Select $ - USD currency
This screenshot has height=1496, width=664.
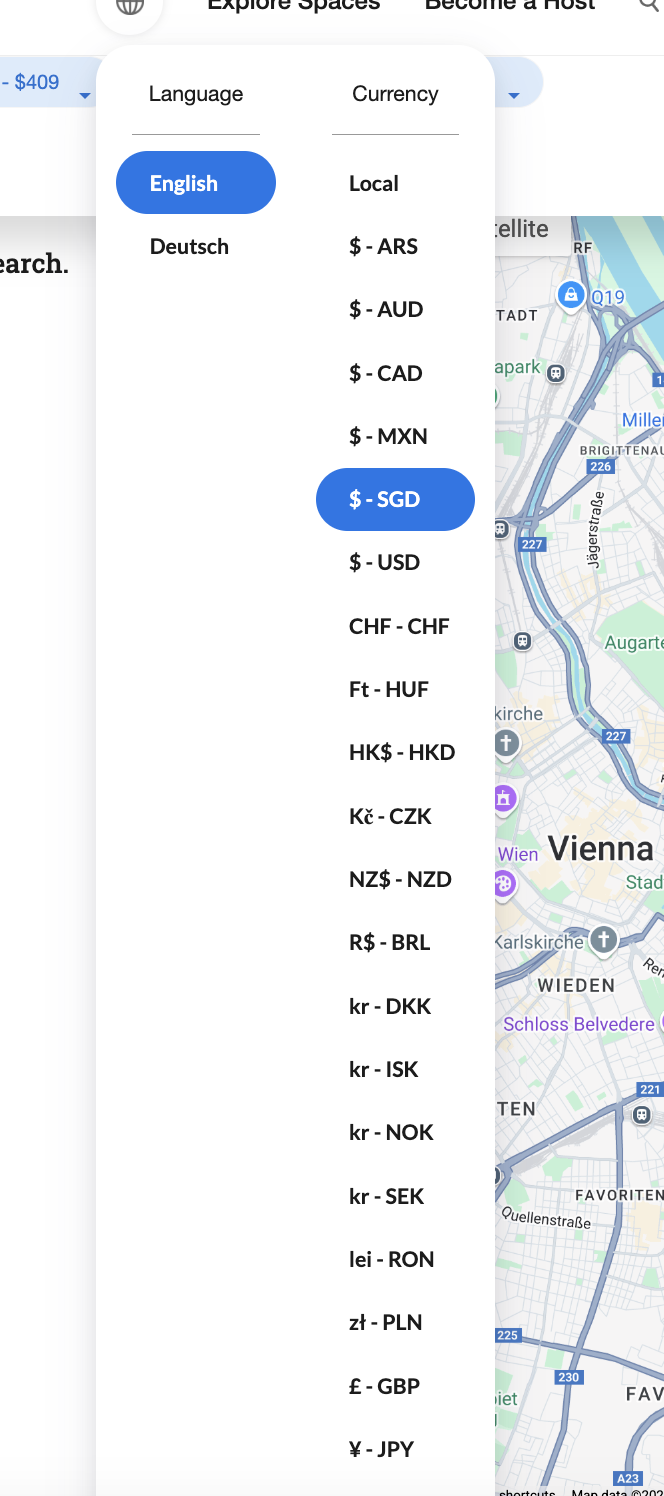tap(384, 562)
